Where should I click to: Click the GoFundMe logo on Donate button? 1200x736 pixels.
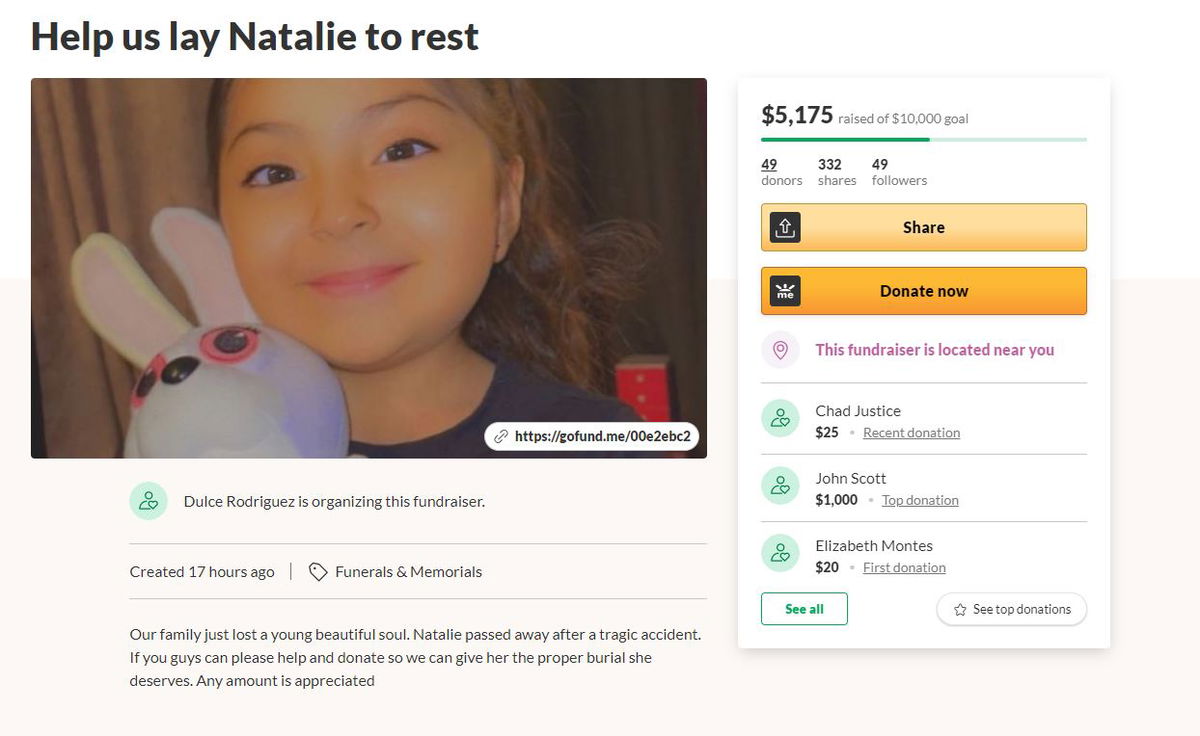pyautogui.click(x=786, y=291)
